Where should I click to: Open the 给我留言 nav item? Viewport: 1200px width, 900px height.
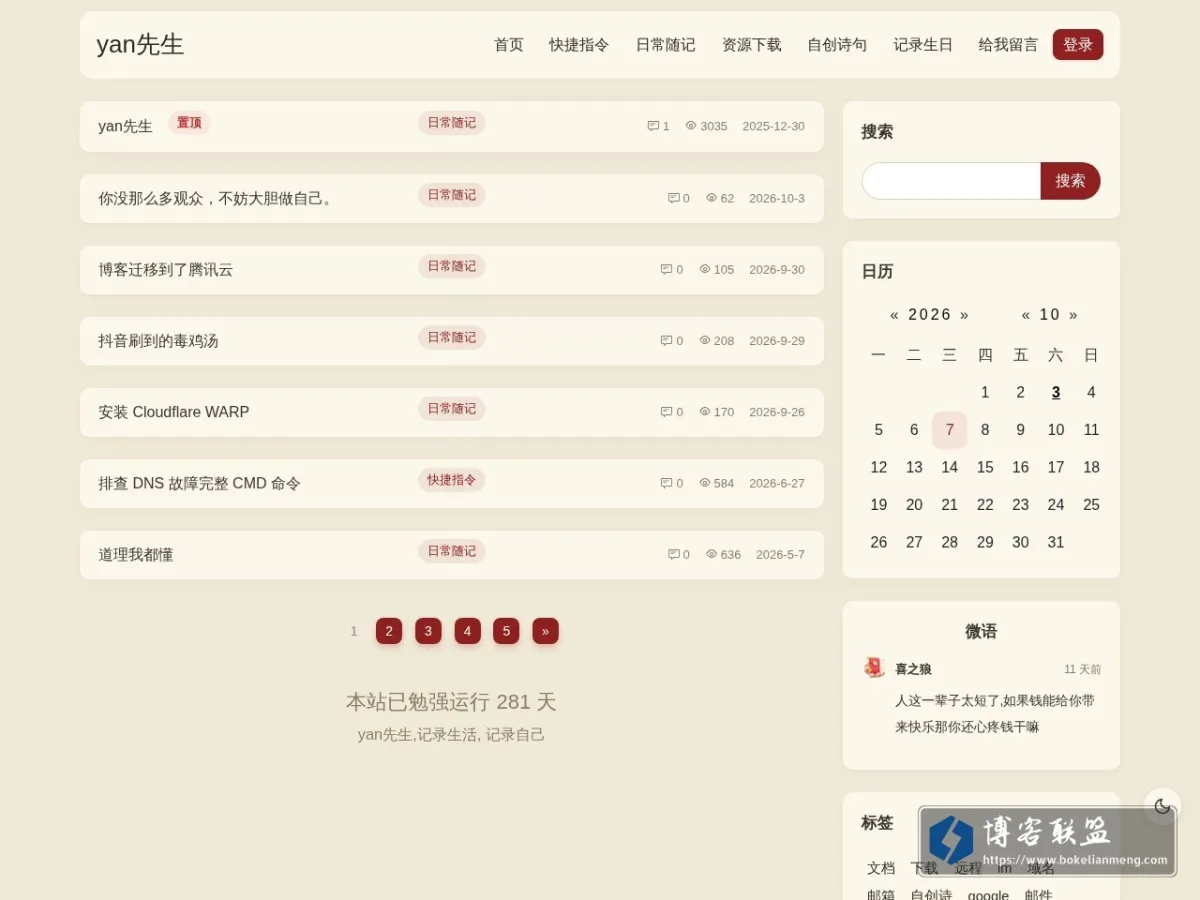(x=1008, y=45)
